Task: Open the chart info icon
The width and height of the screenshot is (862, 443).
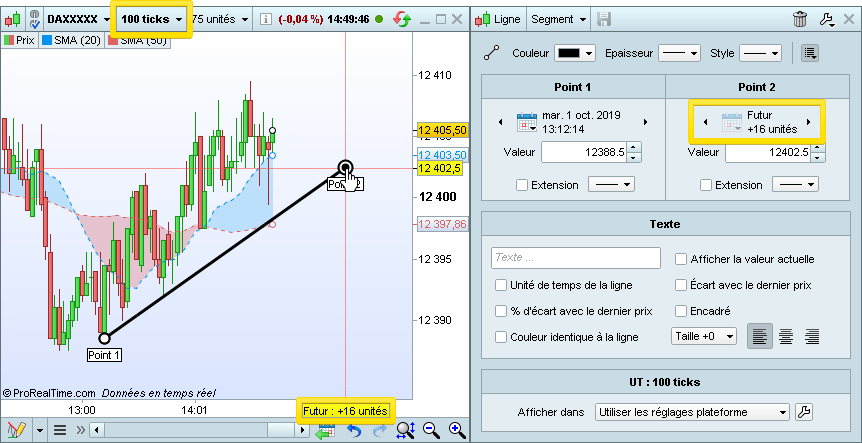Action: (266, 19)
